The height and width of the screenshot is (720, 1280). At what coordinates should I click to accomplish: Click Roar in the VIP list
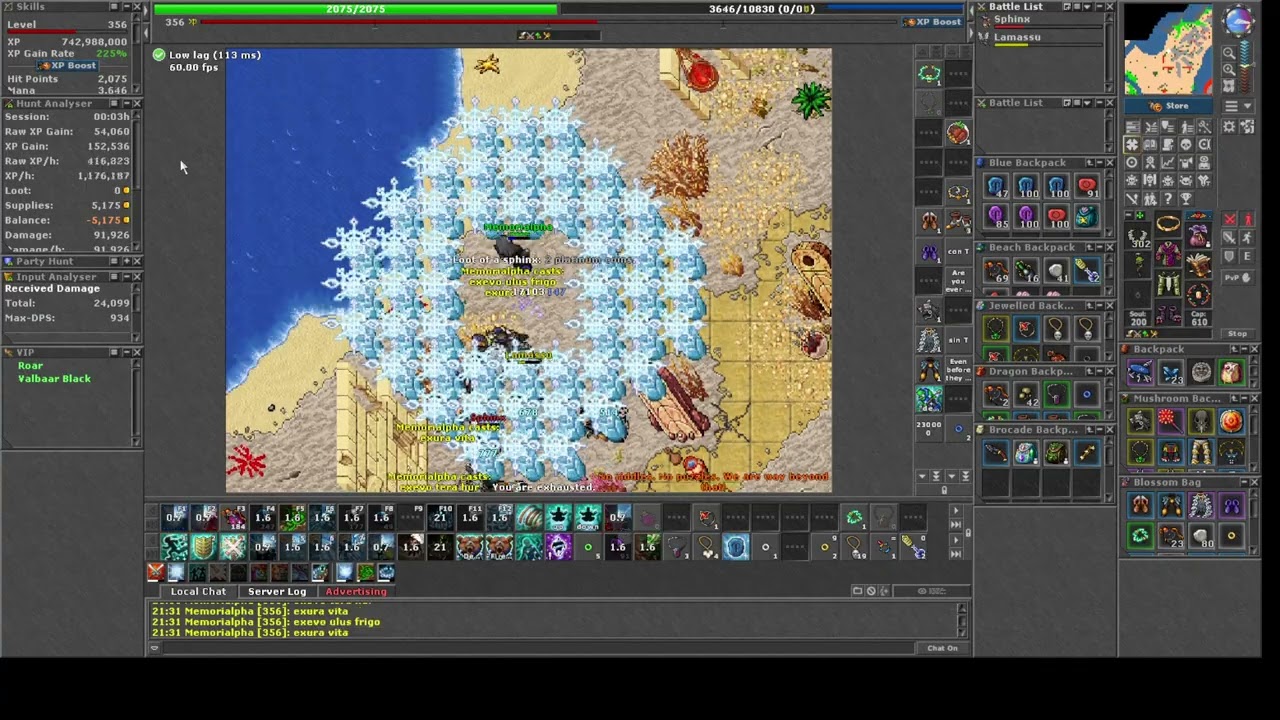pos(30,366)
